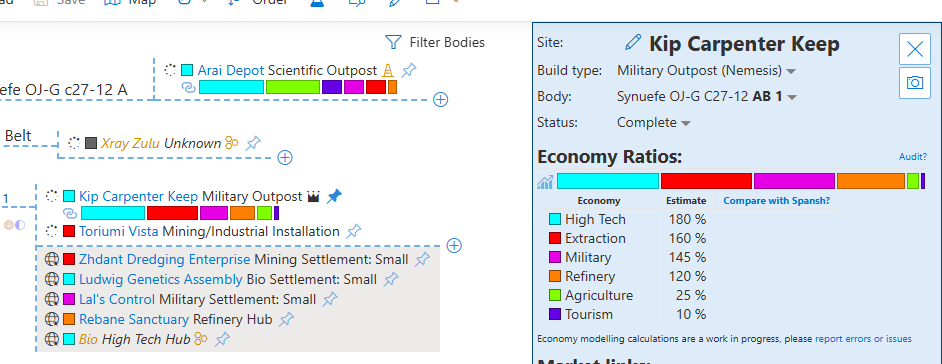The image size is (942, 364).
Task: Open the Audit? link
Action: (x=913, y=157)
